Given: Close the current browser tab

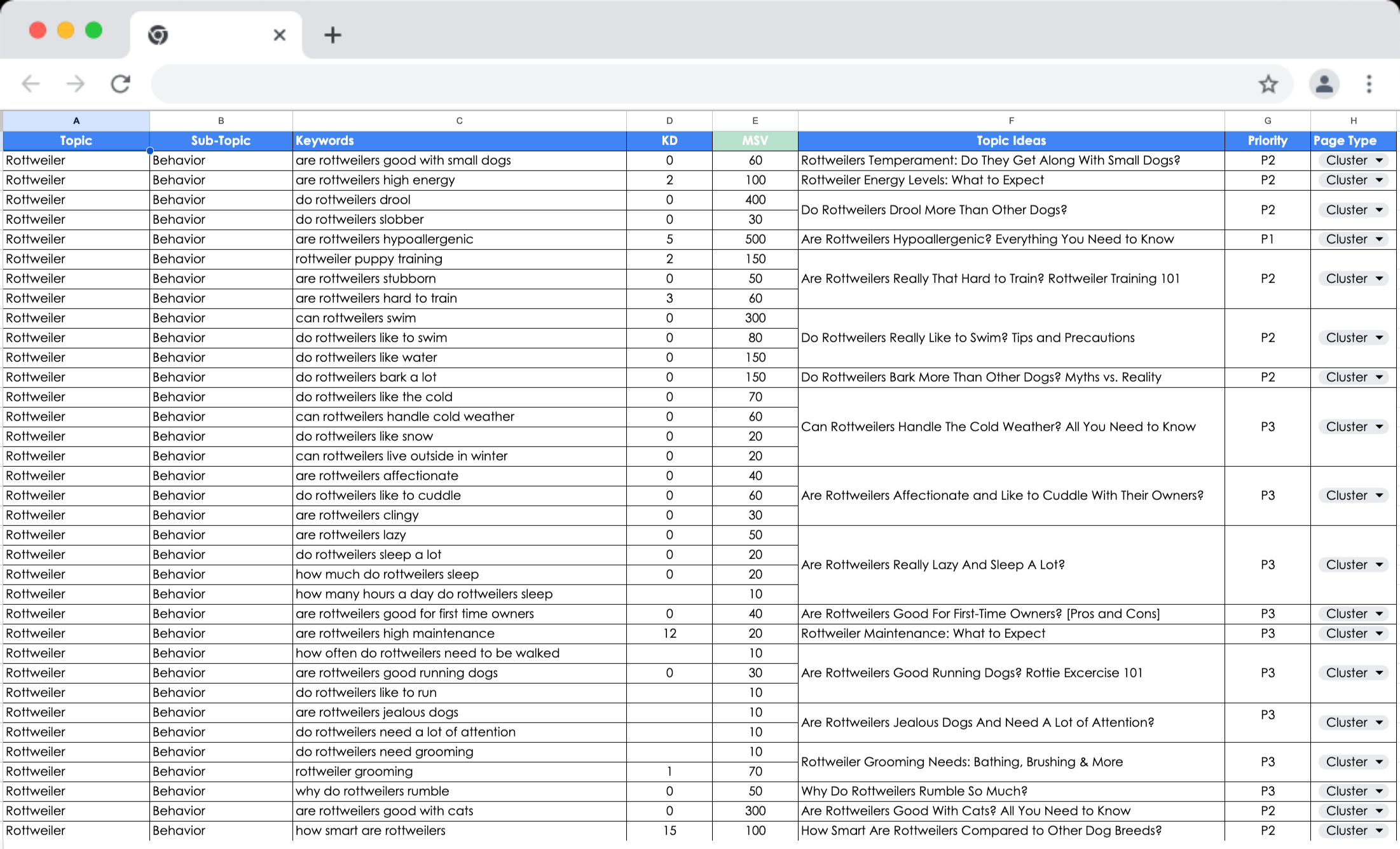Looking at the screenshot, I should pos(279,35).
